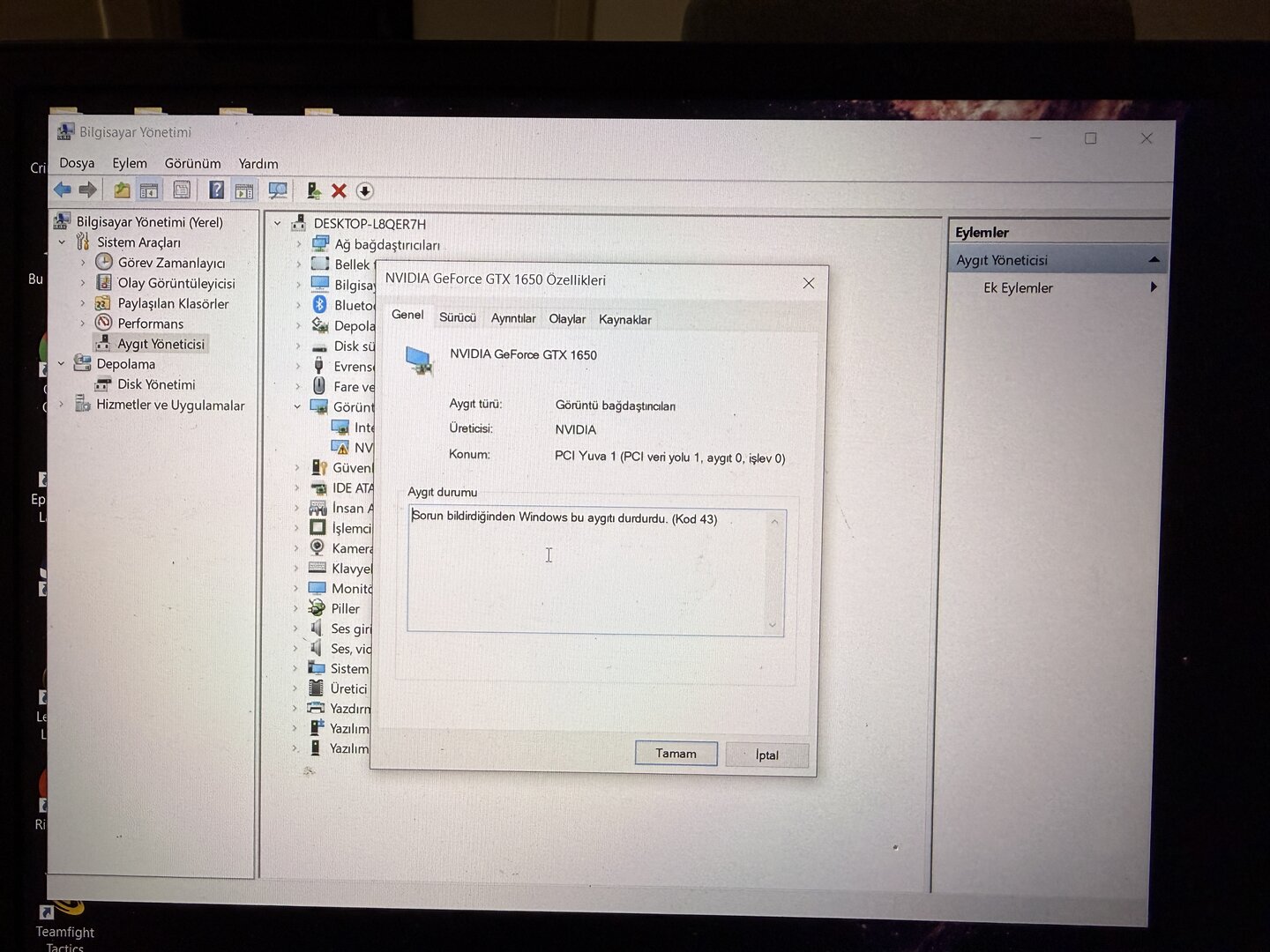Open the Eylem menu
The width and height of the screenshot is (1270, 952).
130,163
